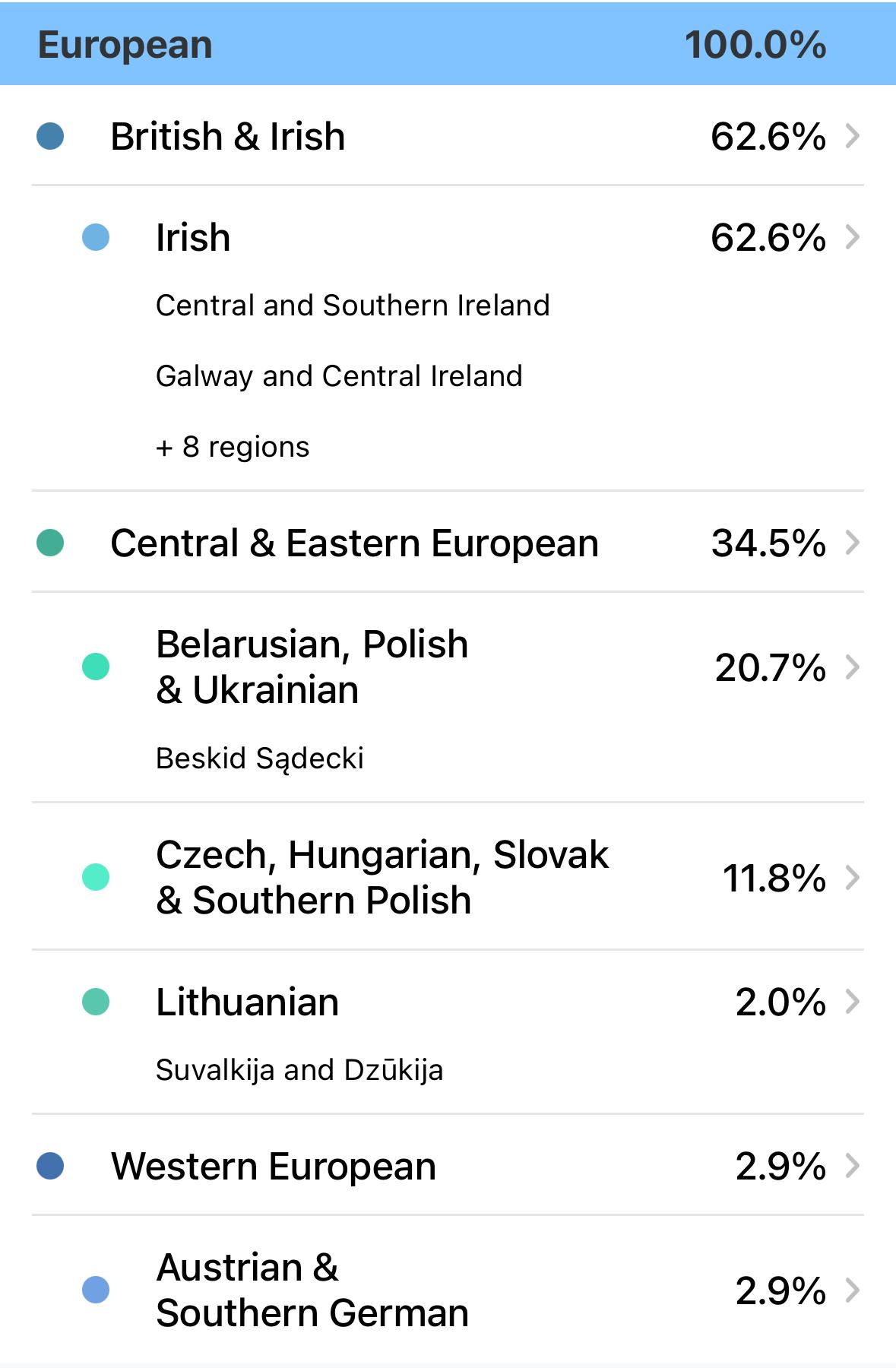The height and width of the screenshot is (1368, 896).
Task: Click the Lithuanian color dot
Action: [96, 1002]
